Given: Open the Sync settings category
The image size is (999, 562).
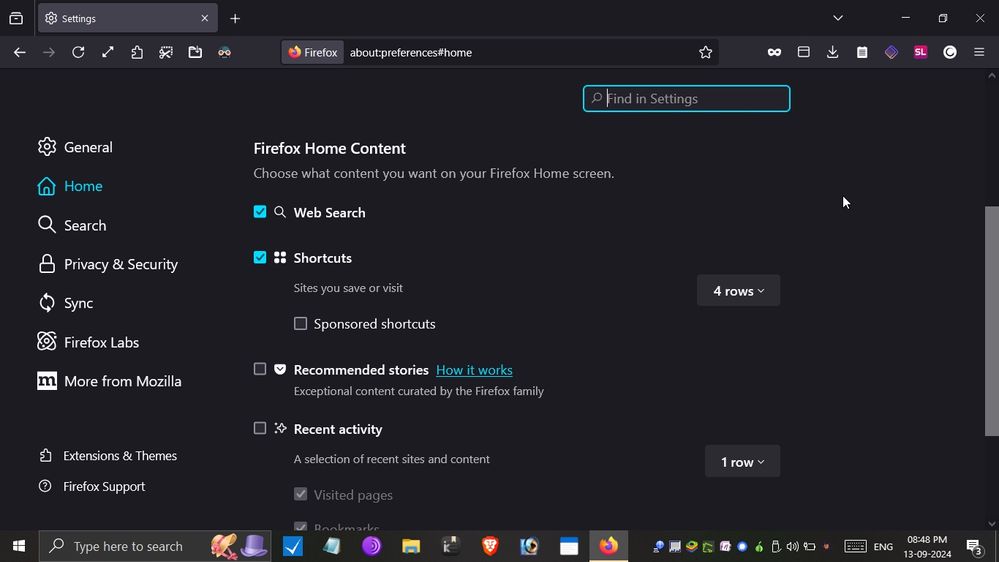Looking at the screenshot, I should click(x=66, y=303).
